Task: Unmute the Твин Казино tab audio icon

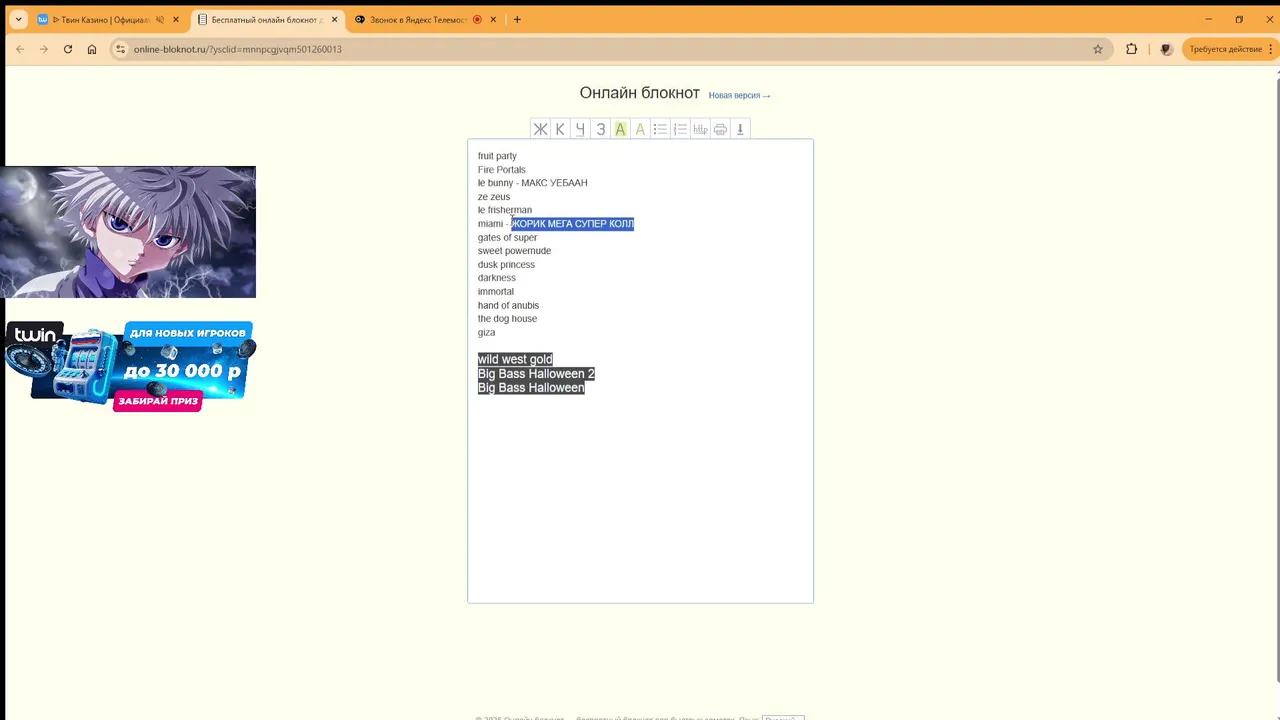Action: [x=160, y=19]
